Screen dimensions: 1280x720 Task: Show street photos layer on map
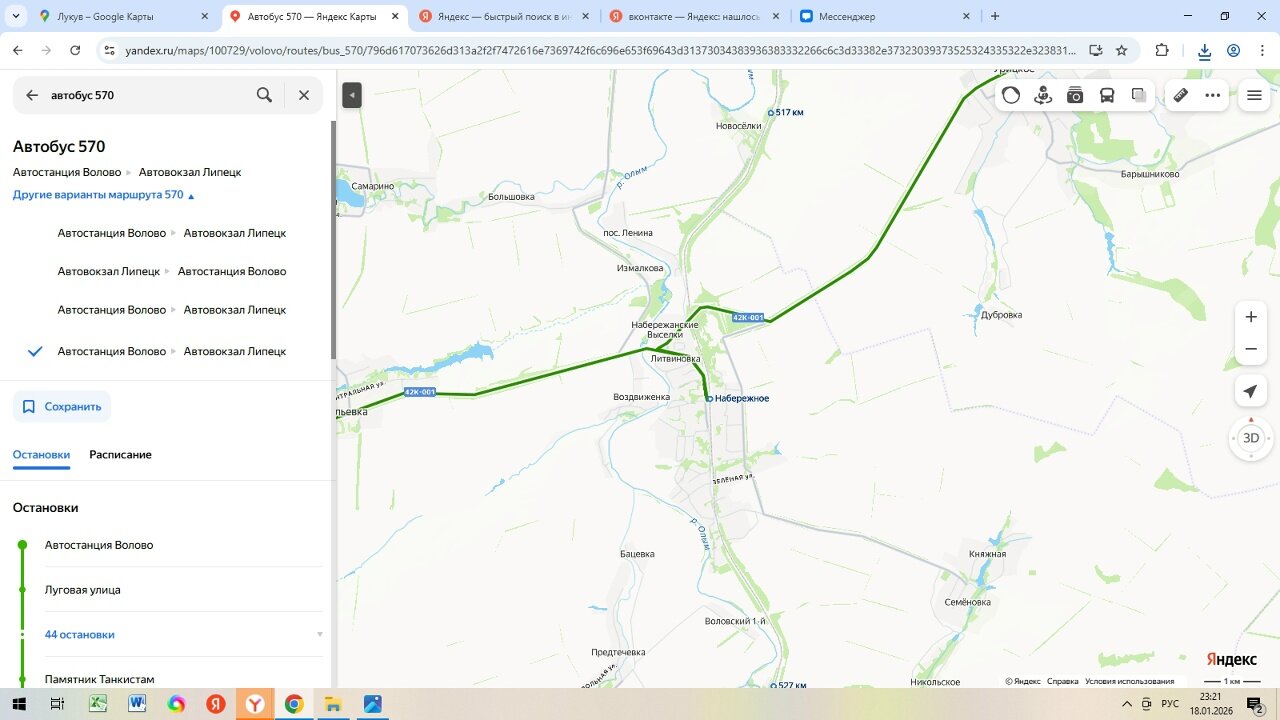pos(1075,96)
